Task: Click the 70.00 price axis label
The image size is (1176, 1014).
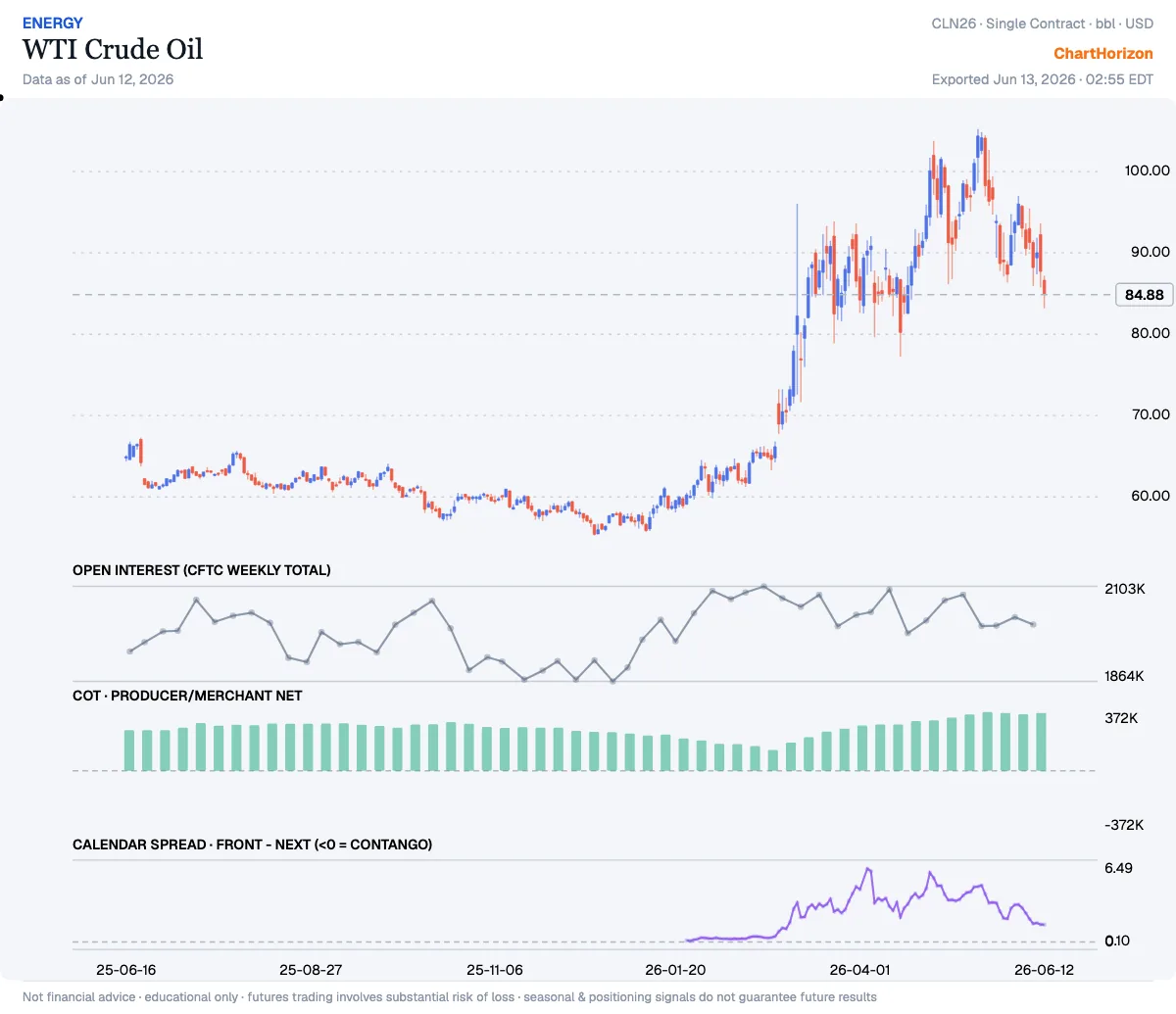Action: coord(1151,414)
